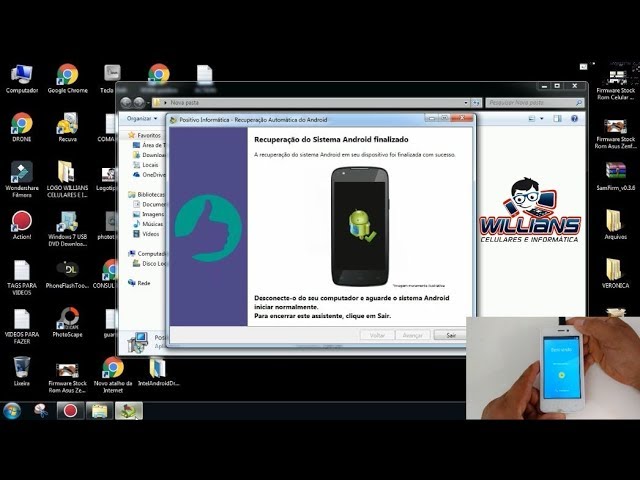Click the red record taskbar icon
The width and height of the screenshot is (640, 480).
point(70,411)
